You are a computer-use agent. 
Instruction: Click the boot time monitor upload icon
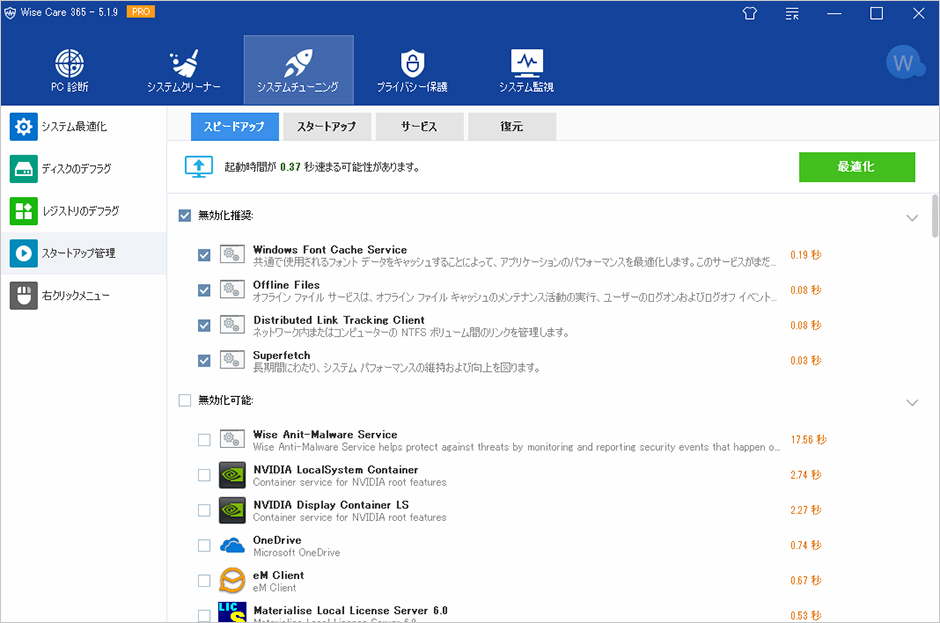click(198, 167)
